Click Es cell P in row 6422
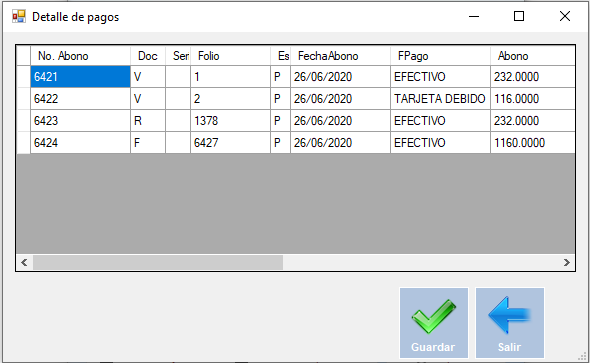This screenshot has width=590, height=363. [280, 99]
